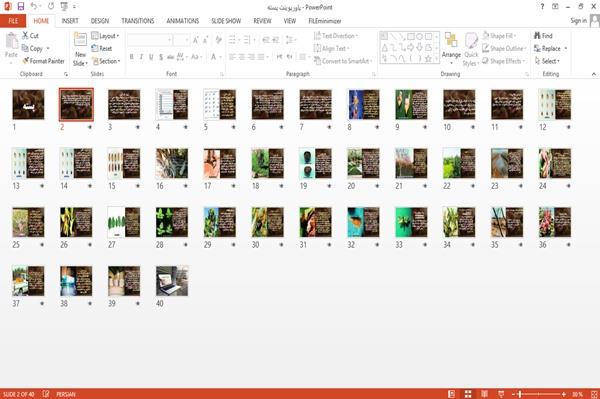Switch to the REVIEW tab

pyautogui.click(x=262, y=21)
